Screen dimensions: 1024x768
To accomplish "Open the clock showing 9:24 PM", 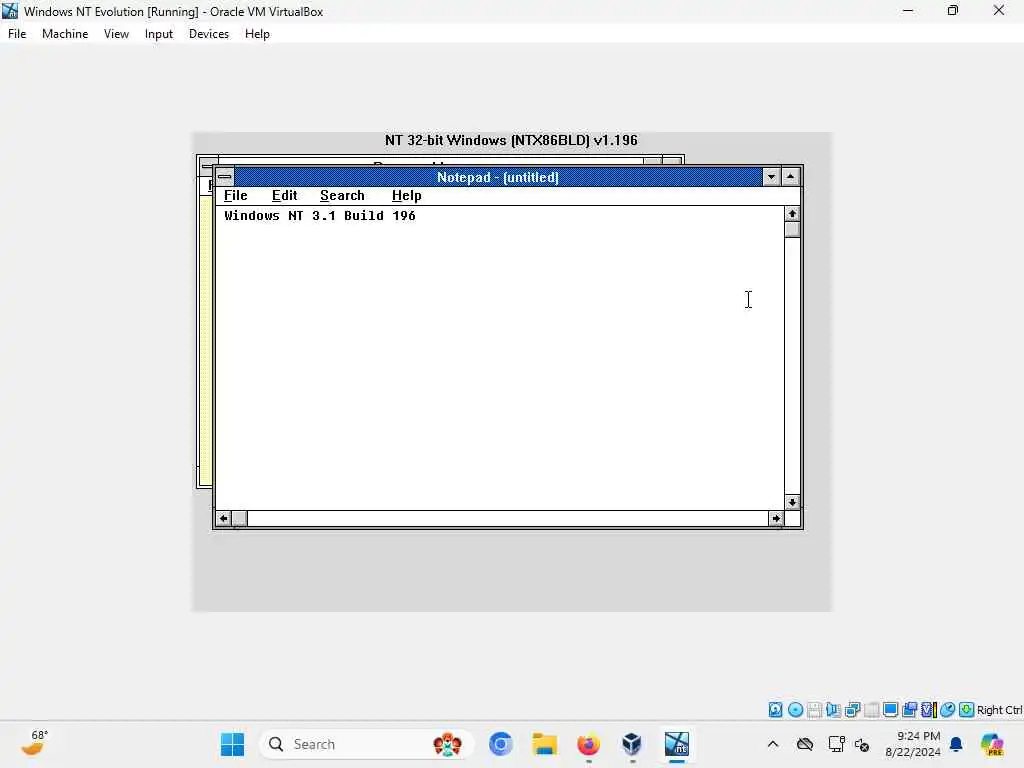I will pyautogui.click(x=912, y=744).
